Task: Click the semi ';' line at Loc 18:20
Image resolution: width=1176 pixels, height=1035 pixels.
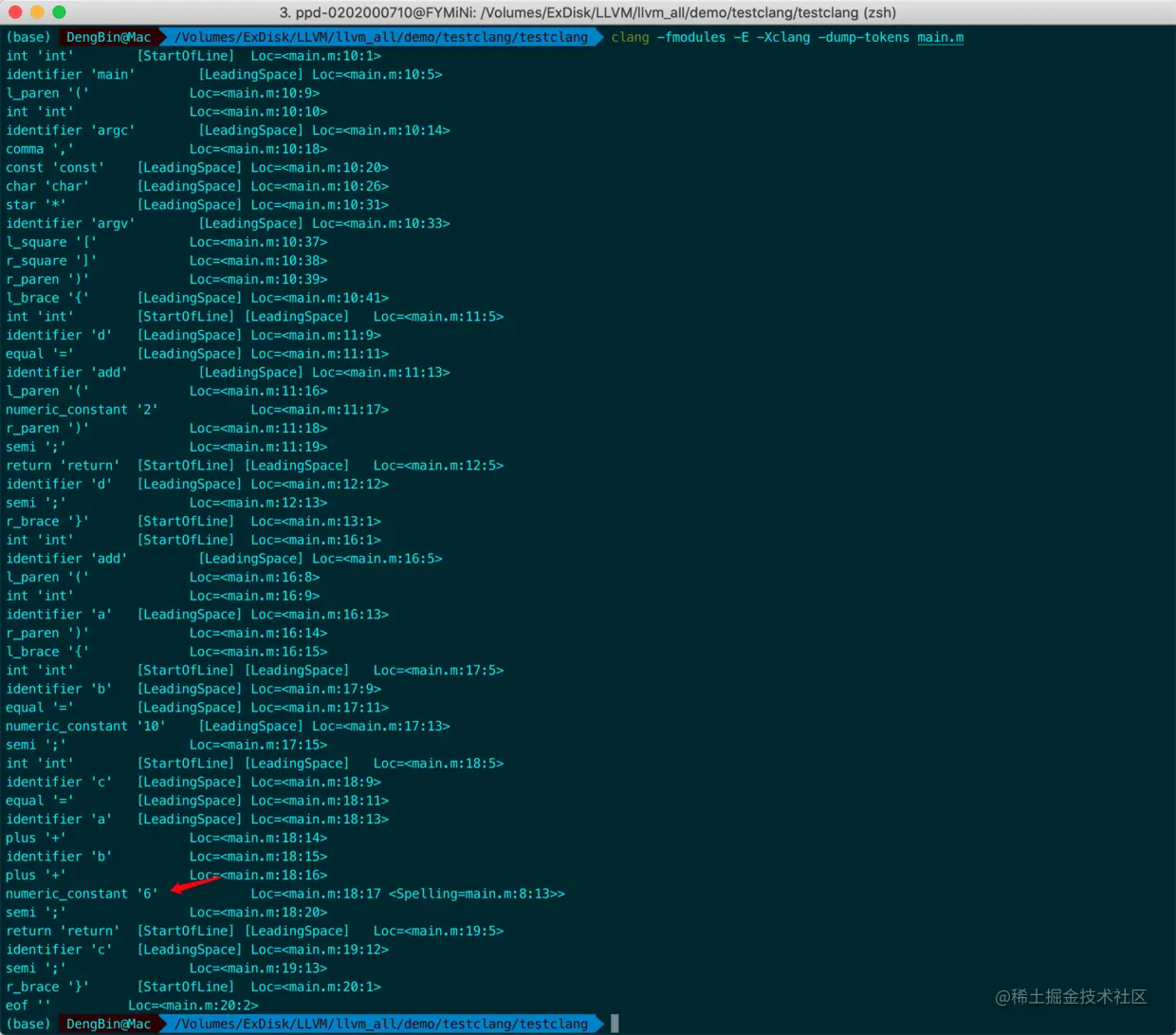Action: [x=166, y=913]
